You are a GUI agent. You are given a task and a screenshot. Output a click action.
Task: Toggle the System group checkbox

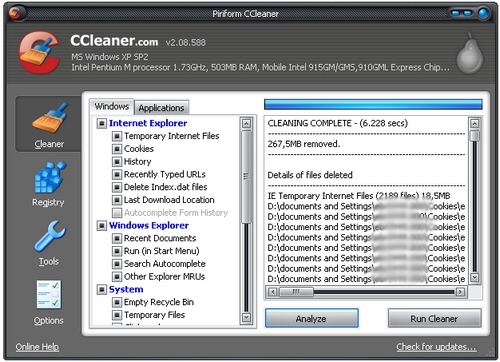pyautogui.click(x=102, y=290)
